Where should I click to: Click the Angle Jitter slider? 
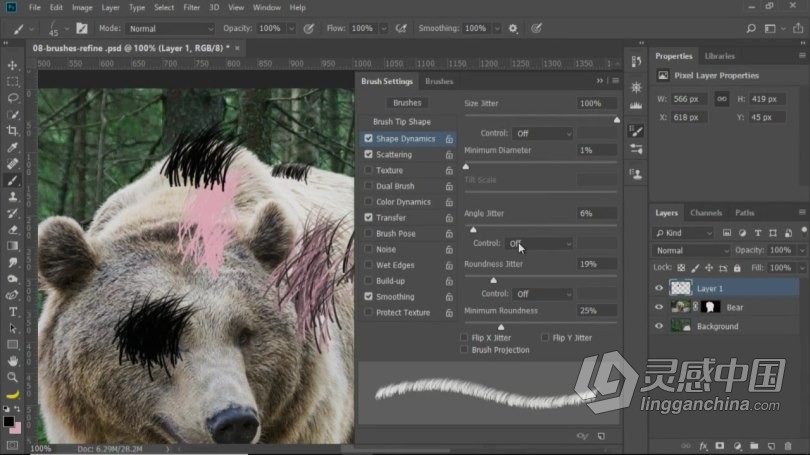tap(540, 226)
